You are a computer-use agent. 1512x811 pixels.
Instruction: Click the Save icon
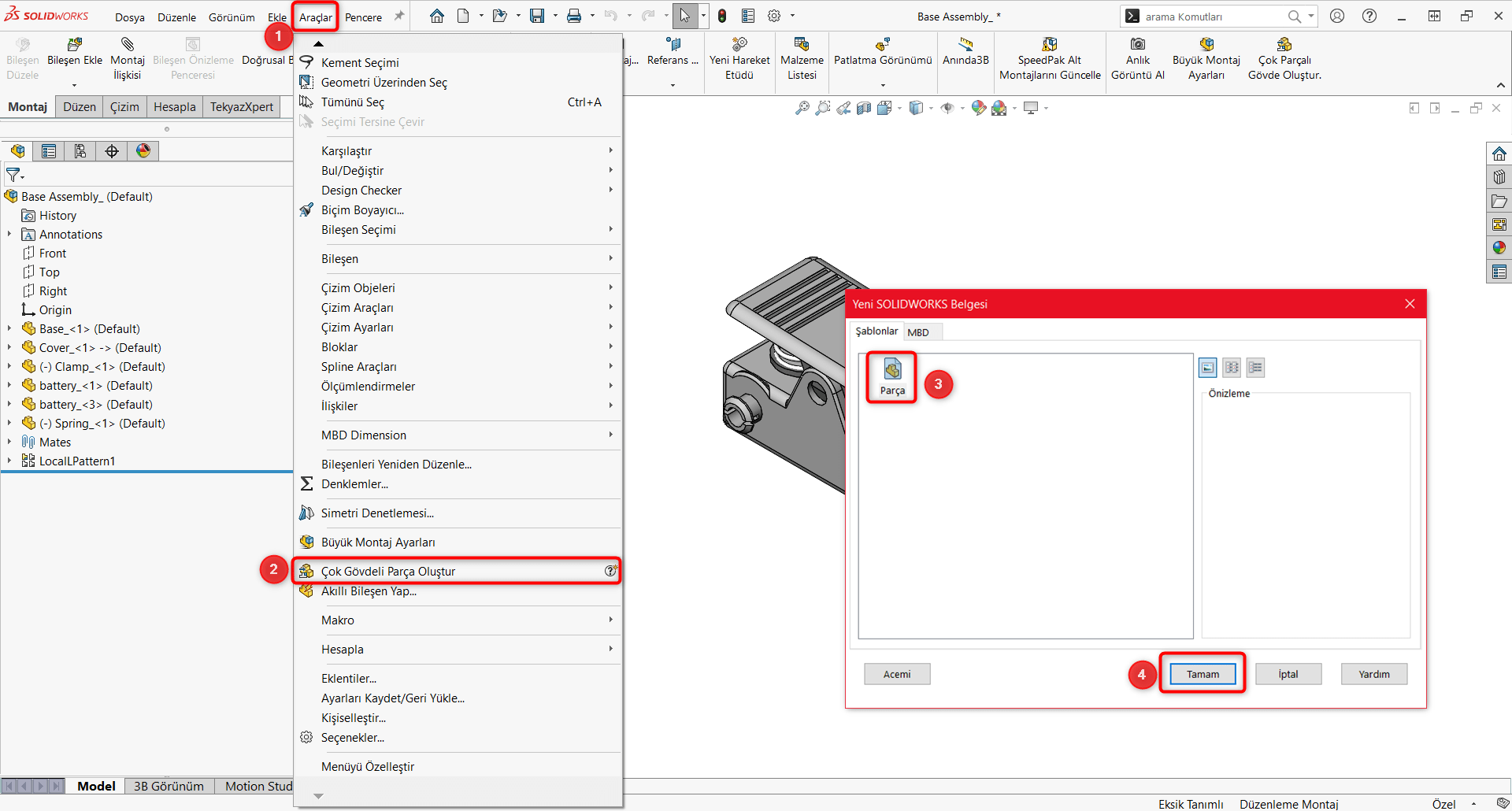coord(537,16)
